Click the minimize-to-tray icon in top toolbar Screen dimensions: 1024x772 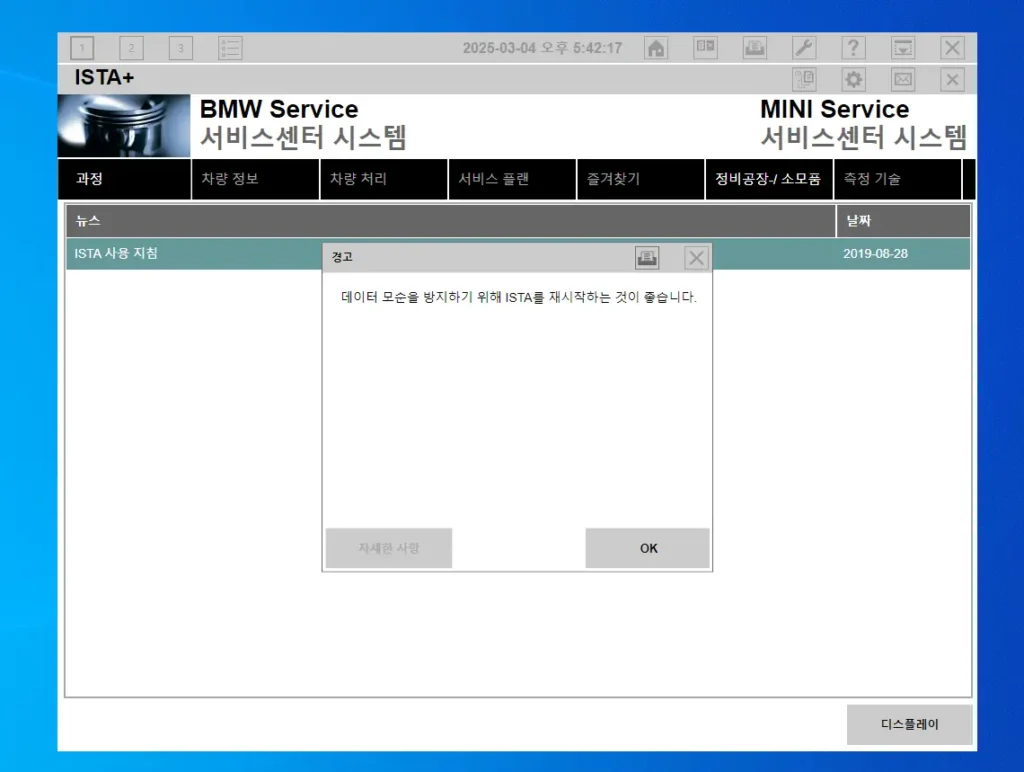click(x=903, y=48)
